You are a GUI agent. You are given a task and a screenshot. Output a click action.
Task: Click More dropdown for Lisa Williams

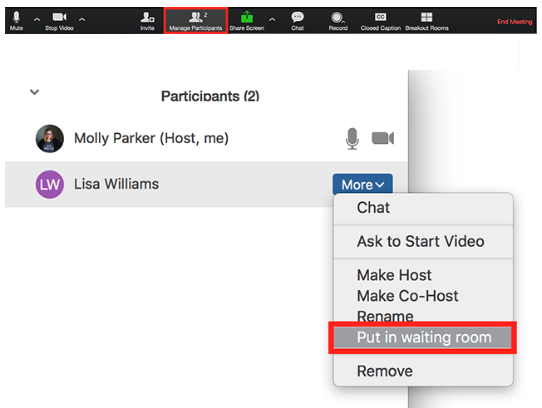[x=363, y=184]
